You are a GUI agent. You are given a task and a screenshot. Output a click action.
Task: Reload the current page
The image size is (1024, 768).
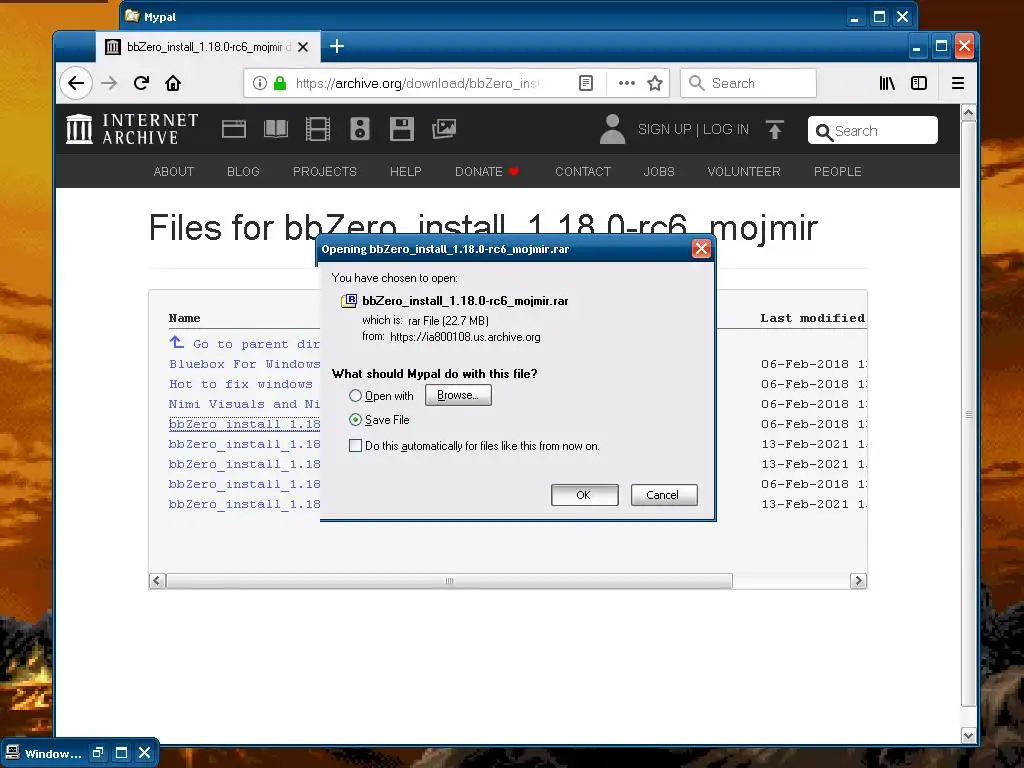[141, 83]
